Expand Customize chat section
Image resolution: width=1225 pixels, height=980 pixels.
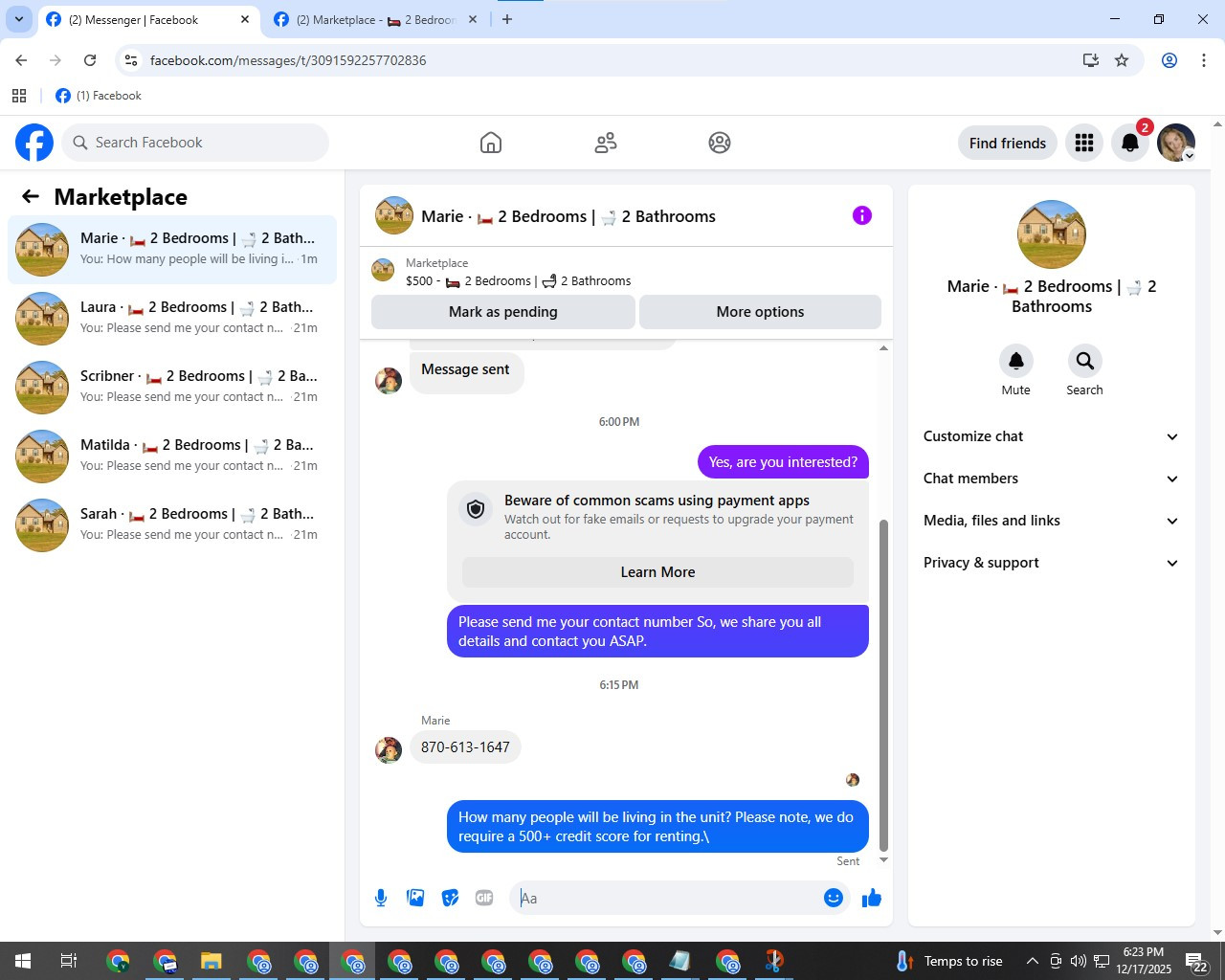pos(1051,436)
